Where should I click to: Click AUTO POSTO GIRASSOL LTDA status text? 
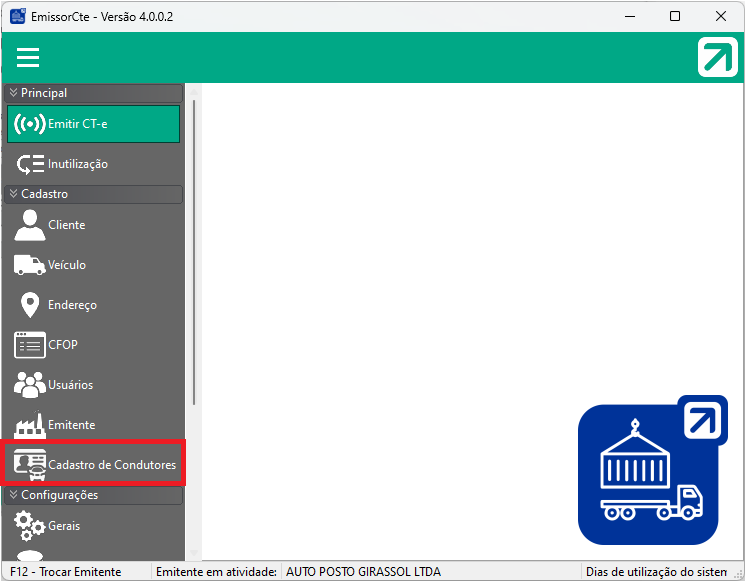tap(363, 572)
